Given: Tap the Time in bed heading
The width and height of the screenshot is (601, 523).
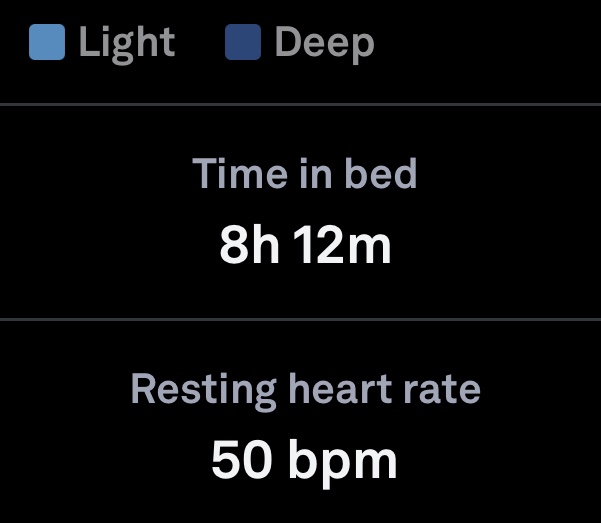Looking at the screenshot, I should click(x=304, y=174).
